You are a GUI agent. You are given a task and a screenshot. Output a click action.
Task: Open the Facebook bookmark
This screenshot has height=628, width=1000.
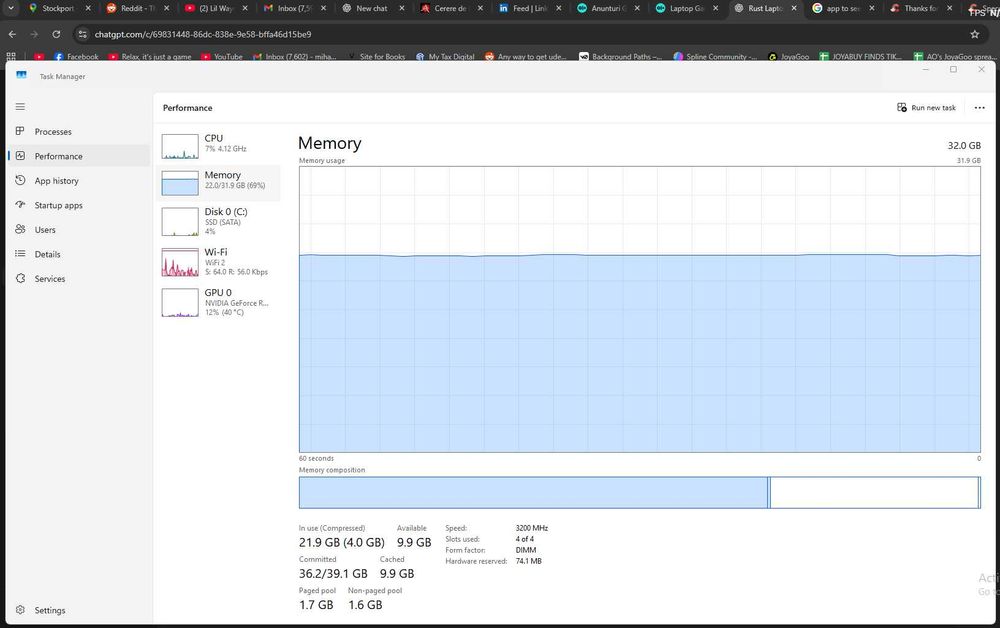(x=77, y=57)
